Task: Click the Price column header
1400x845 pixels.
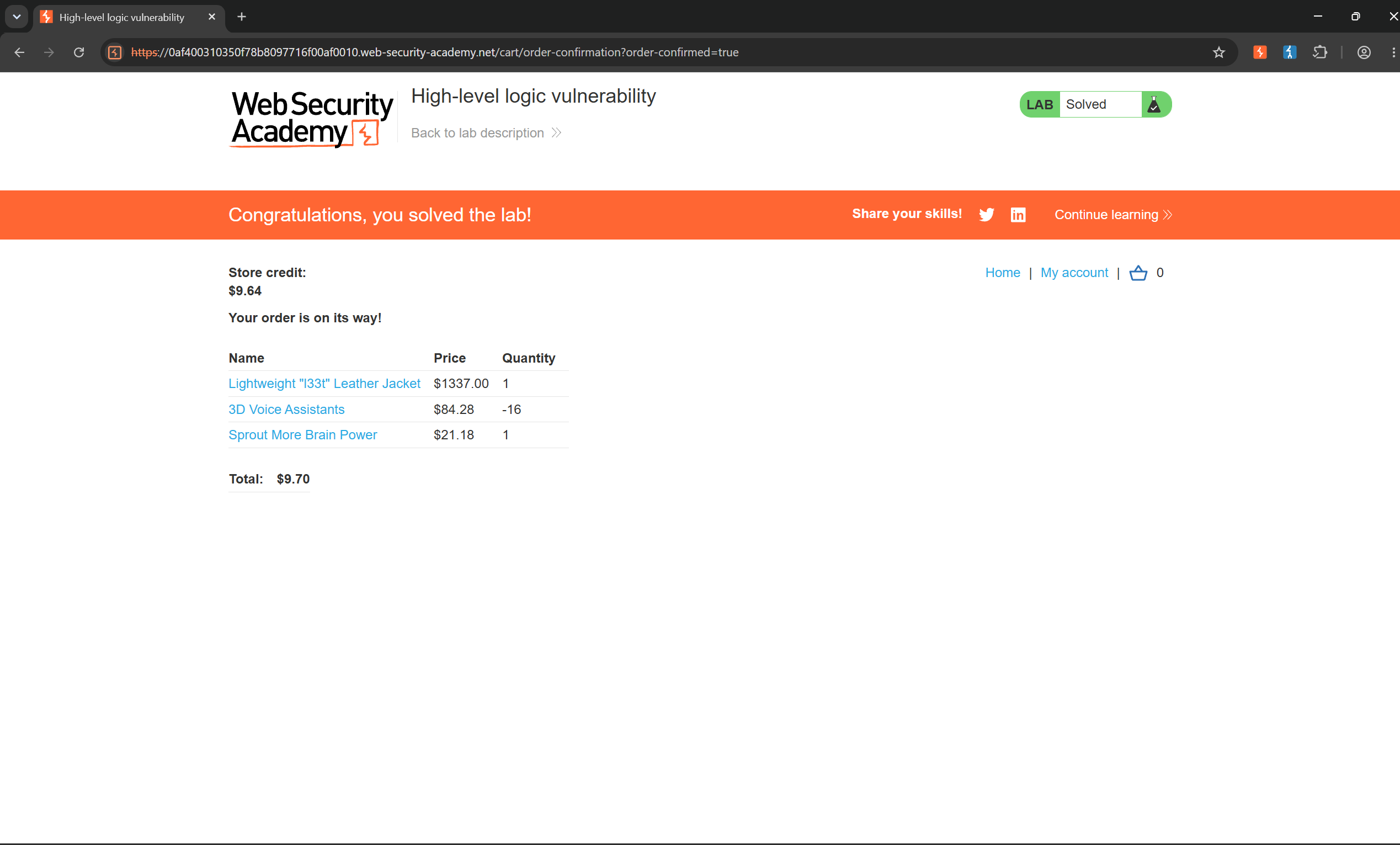Action: click(449, 358)
